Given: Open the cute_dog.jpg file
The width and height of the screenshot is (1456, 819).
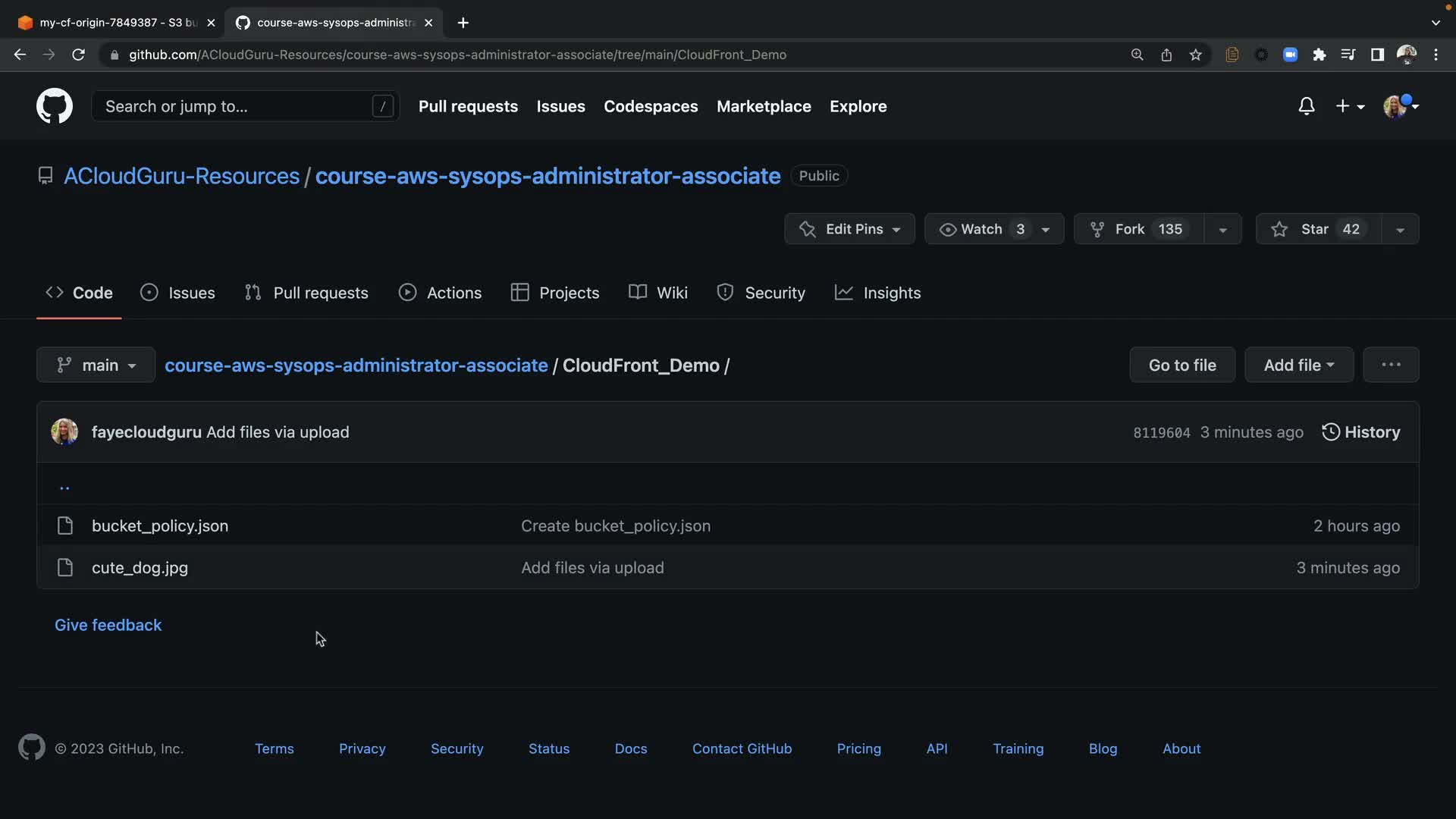Looking at the screenshot, I should (140, 568).
